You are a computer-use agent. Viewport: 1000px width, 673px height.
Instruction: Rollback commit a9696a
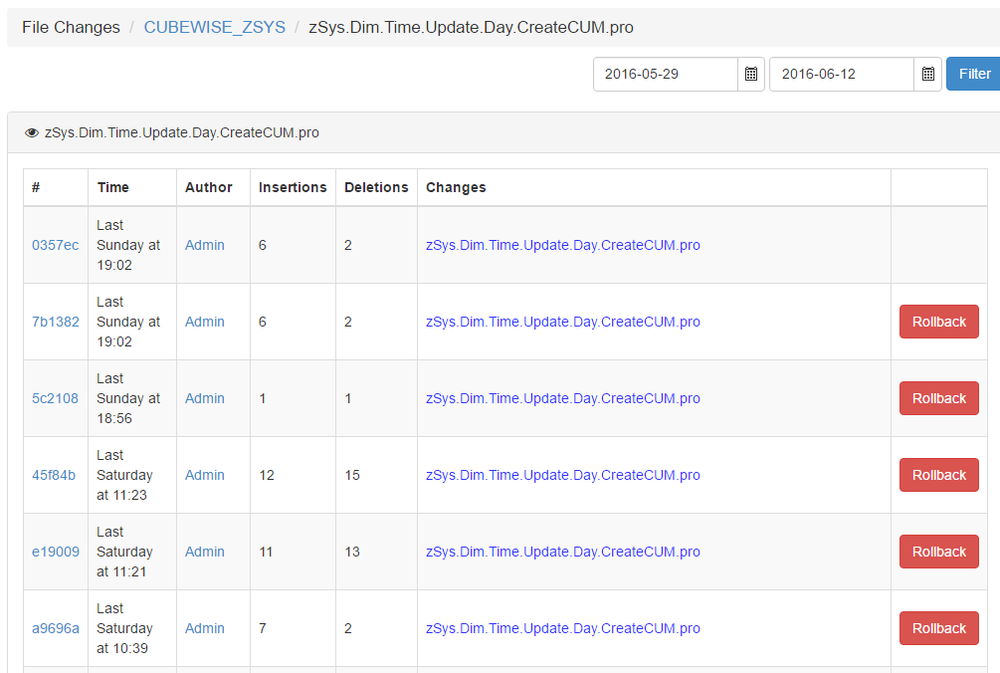pos(938,628)
